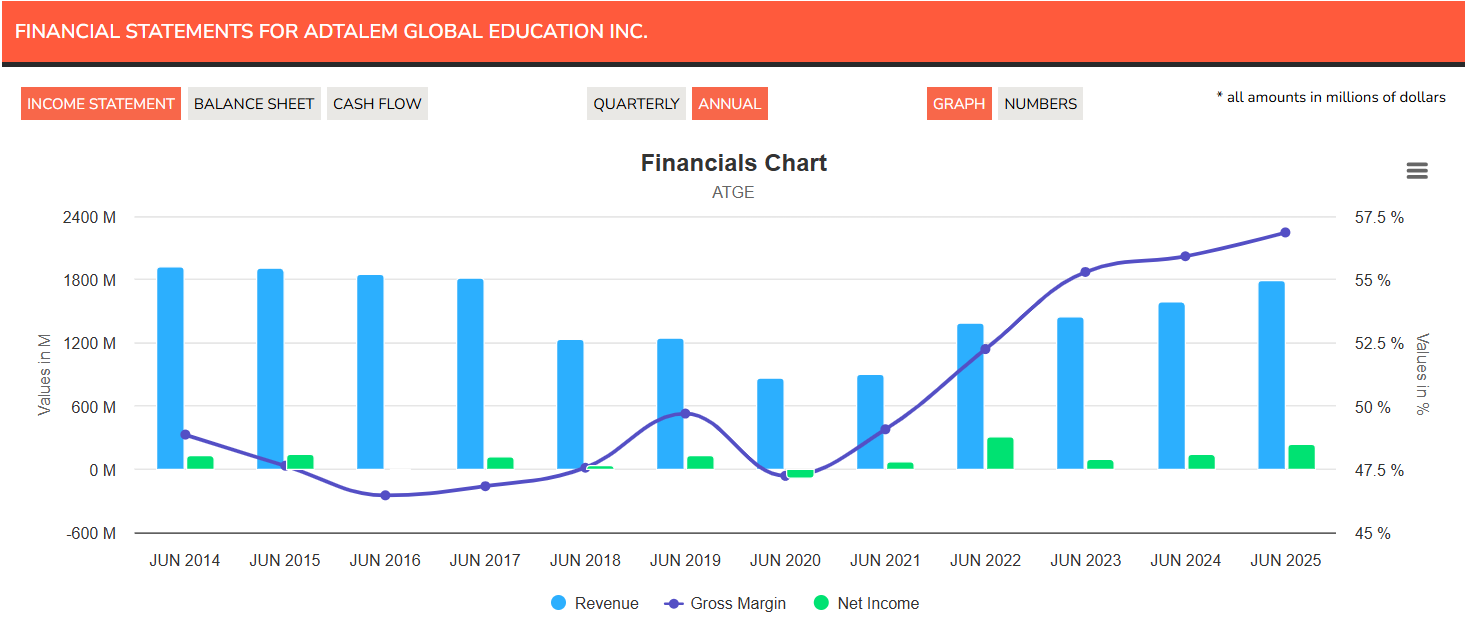Click the JUN 2025 net income bar
The image size is (1465, 622).
coord(1301,457)
